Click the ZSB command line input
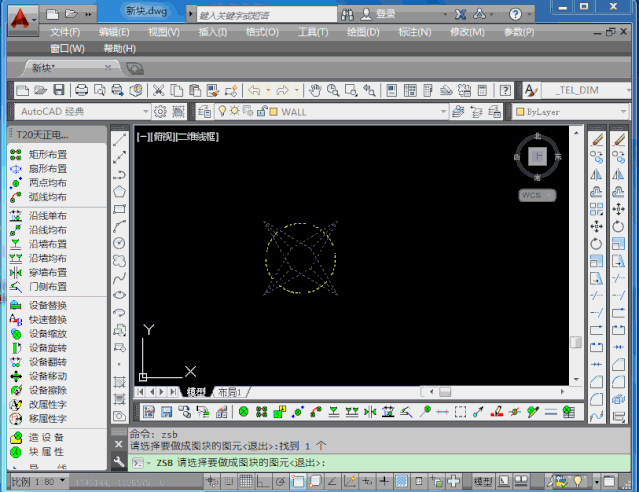 379,463
